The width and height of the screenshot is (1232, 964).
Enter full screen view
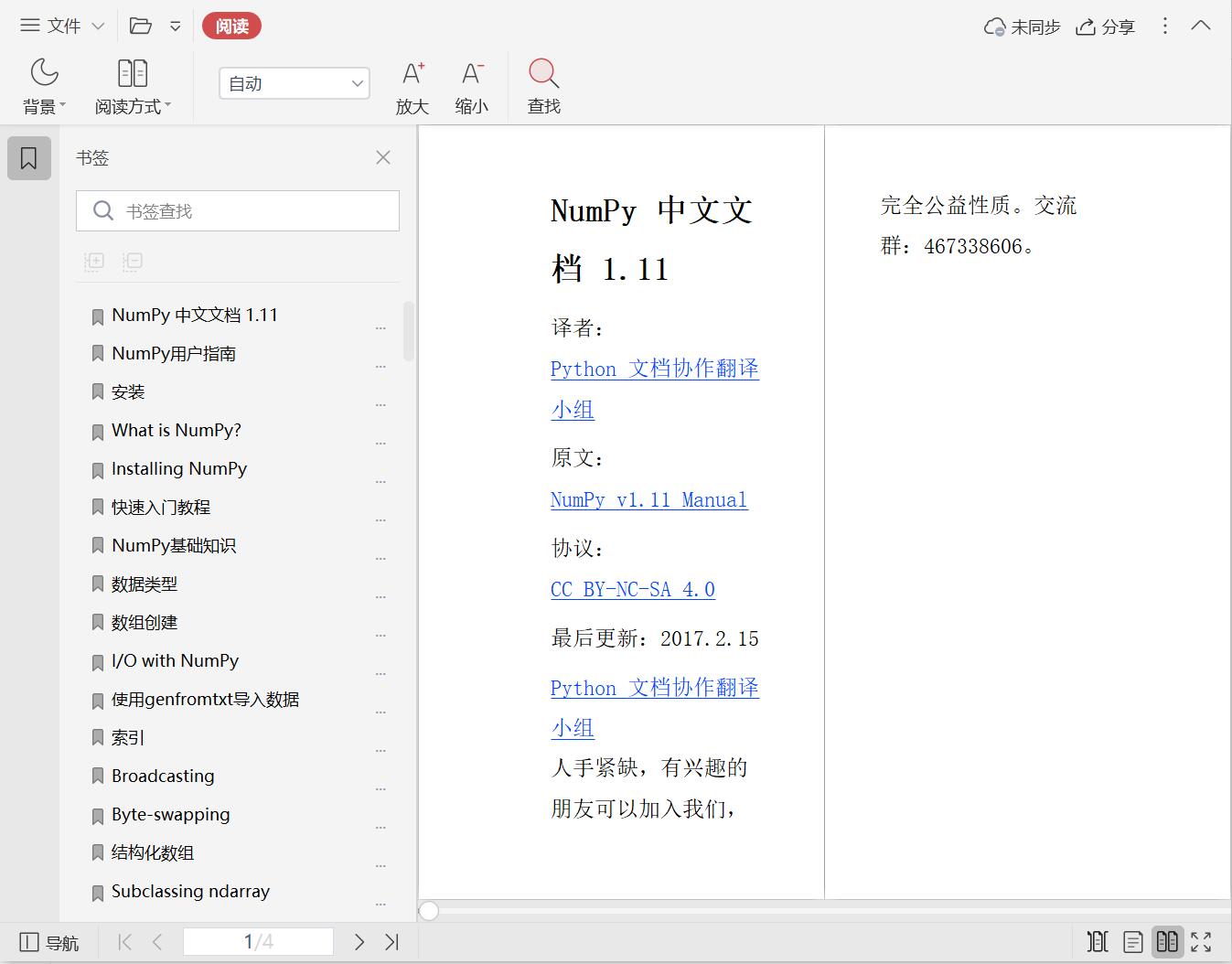[1201, 941]
